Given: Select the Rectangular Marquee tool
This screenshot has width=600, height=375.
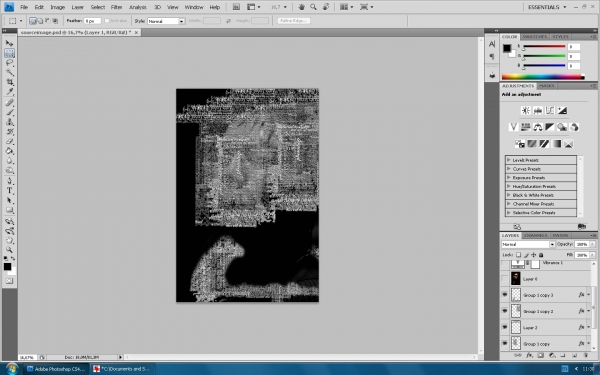Looking at the screenshot, I should coord(10,53).
